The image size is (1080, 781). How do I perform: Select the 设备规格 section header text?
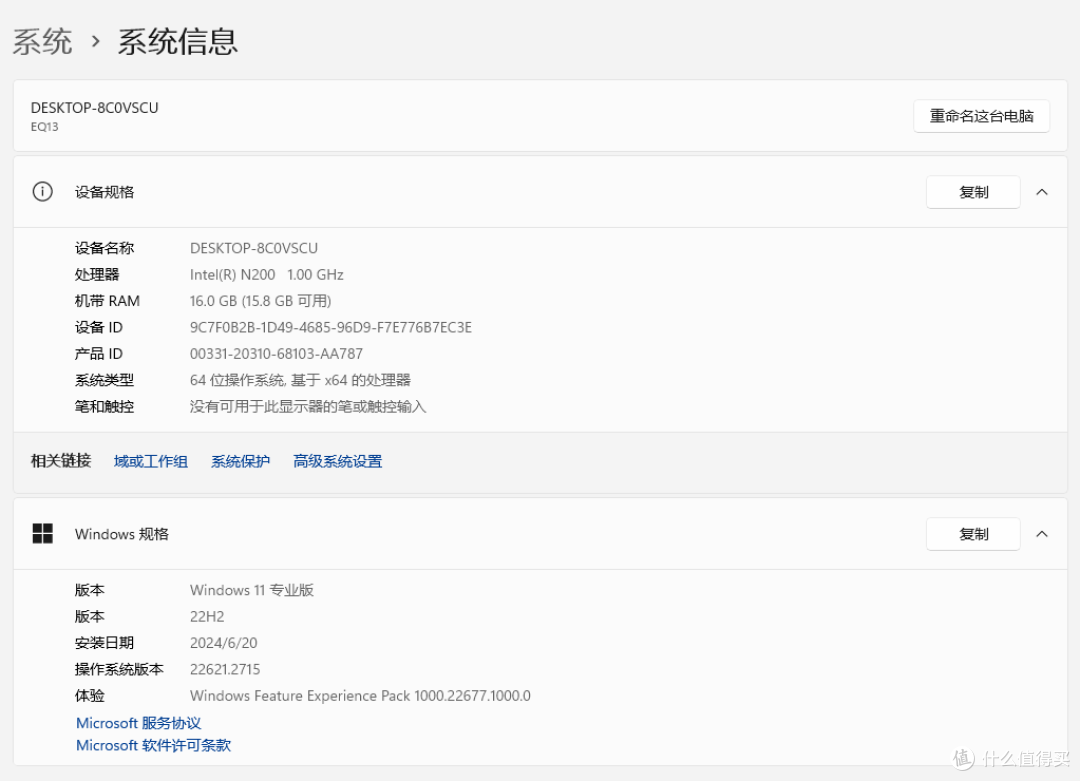click(x=104, y=192)
